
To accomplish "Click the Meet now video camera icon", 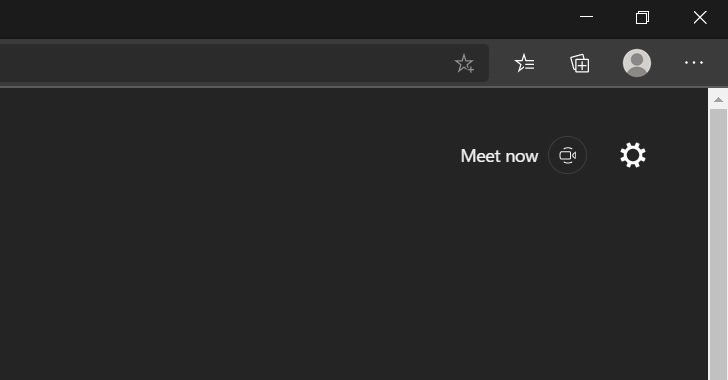I will [567, 155].
